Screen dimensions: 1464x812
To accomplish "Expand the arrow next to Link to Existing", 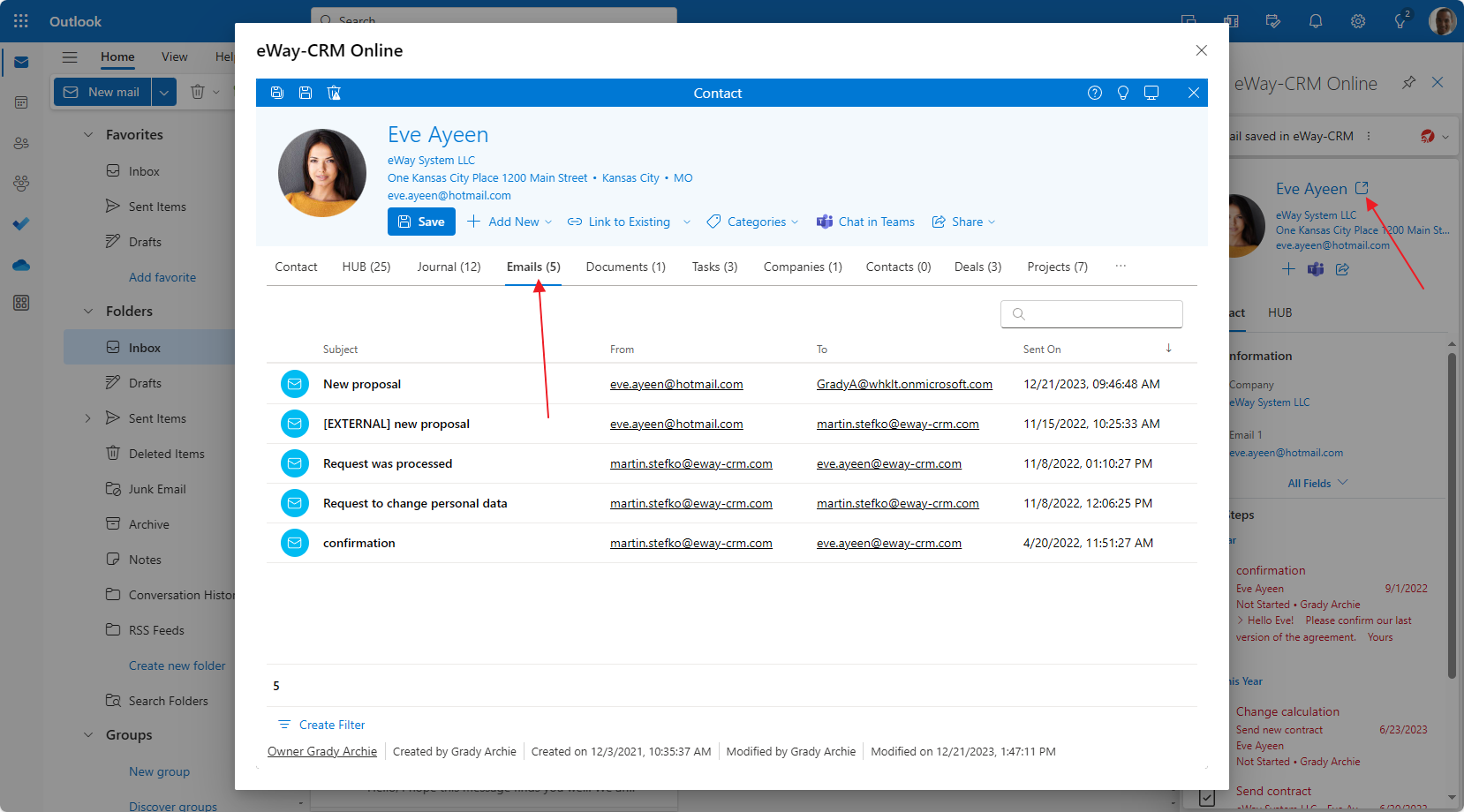I will pos(687,222).
